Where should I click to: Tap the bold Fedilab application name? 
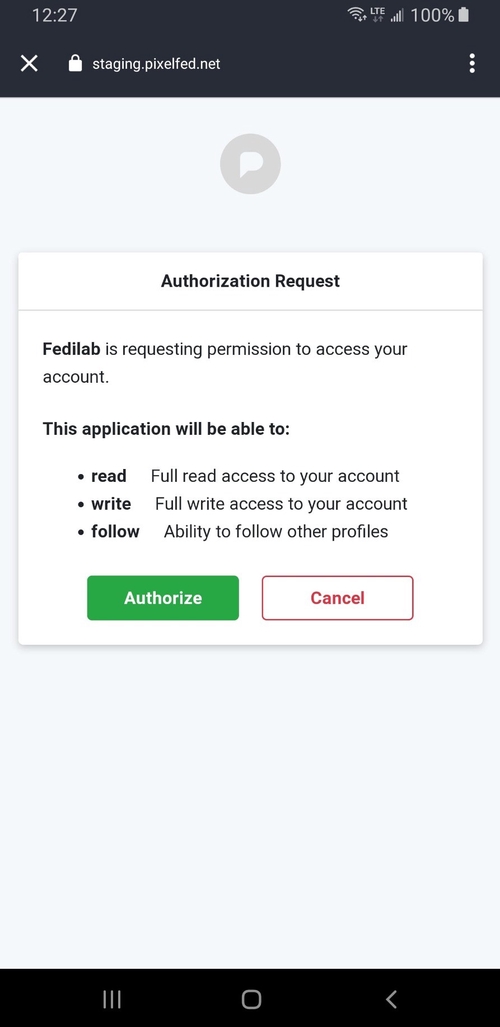click(71, 349)
